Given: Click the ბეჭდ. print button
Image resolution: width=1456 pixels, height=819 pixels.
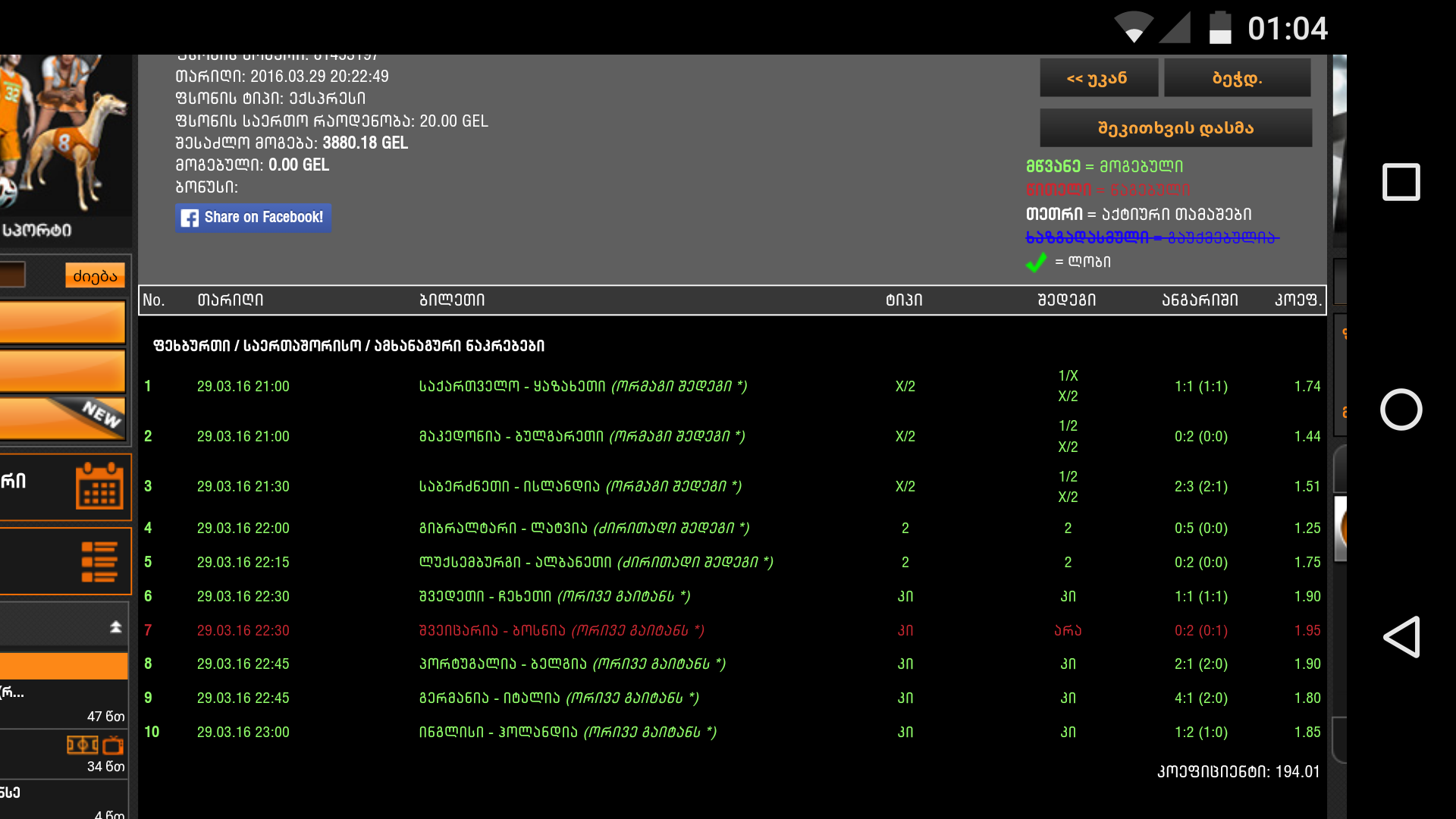Looking at the screenshot, I should click(1237, 78).
